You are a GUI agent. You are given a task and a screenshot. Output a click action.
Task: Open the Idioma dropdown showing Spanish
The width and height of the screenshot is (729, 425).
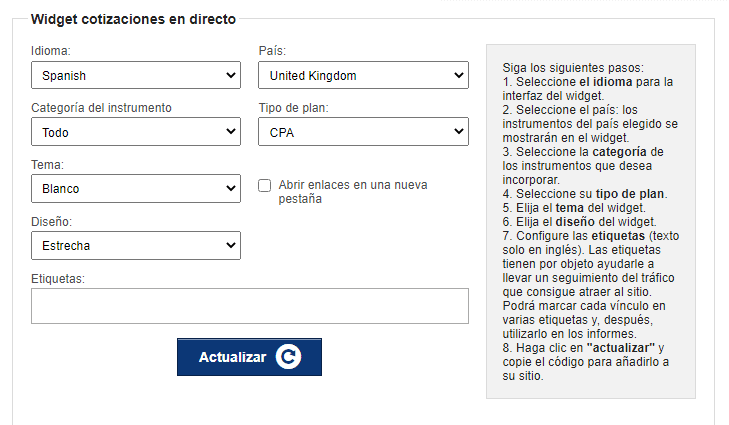pyautogui.click(x=135, y=75)
